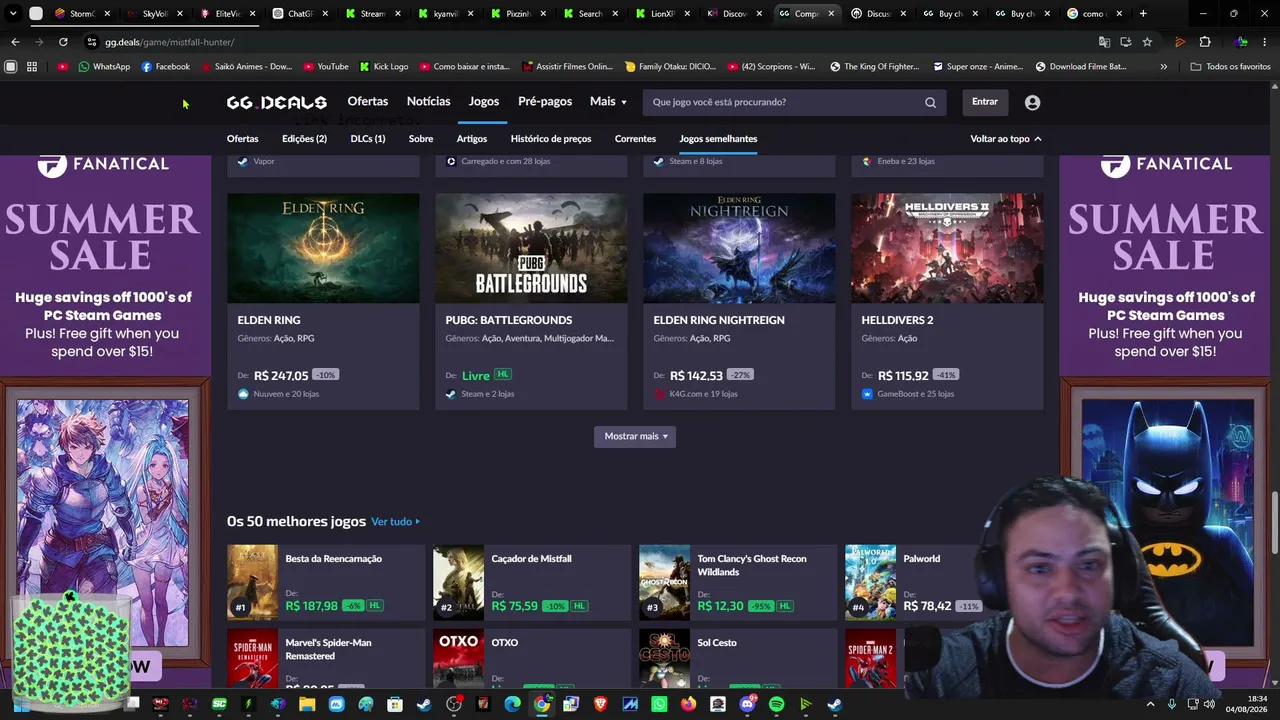Click the Entrar login button
The image size is (1280, 720).
985,102
